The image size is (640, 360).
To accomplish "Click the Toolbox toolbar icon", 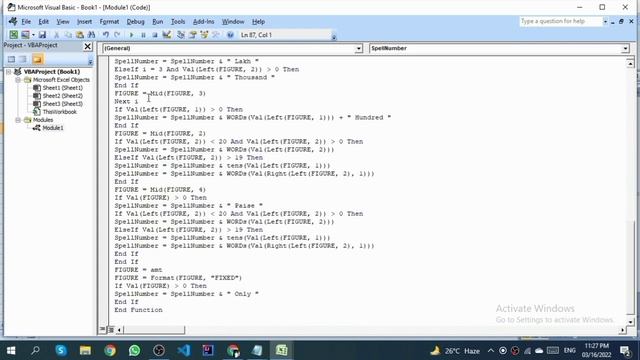I will [x=216, y=35].
